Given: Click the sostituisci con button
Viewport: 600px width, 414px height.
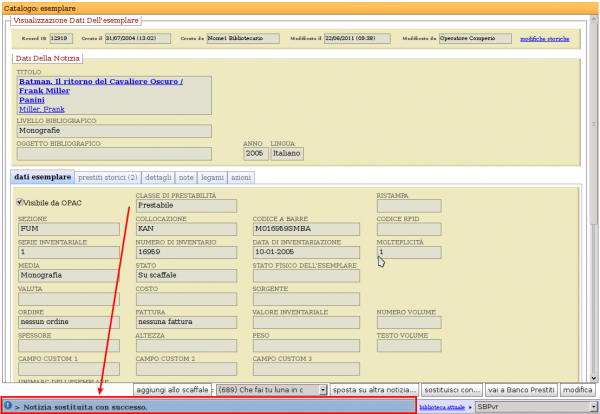Looking at the screenshot, I should (x=452, y=389).
